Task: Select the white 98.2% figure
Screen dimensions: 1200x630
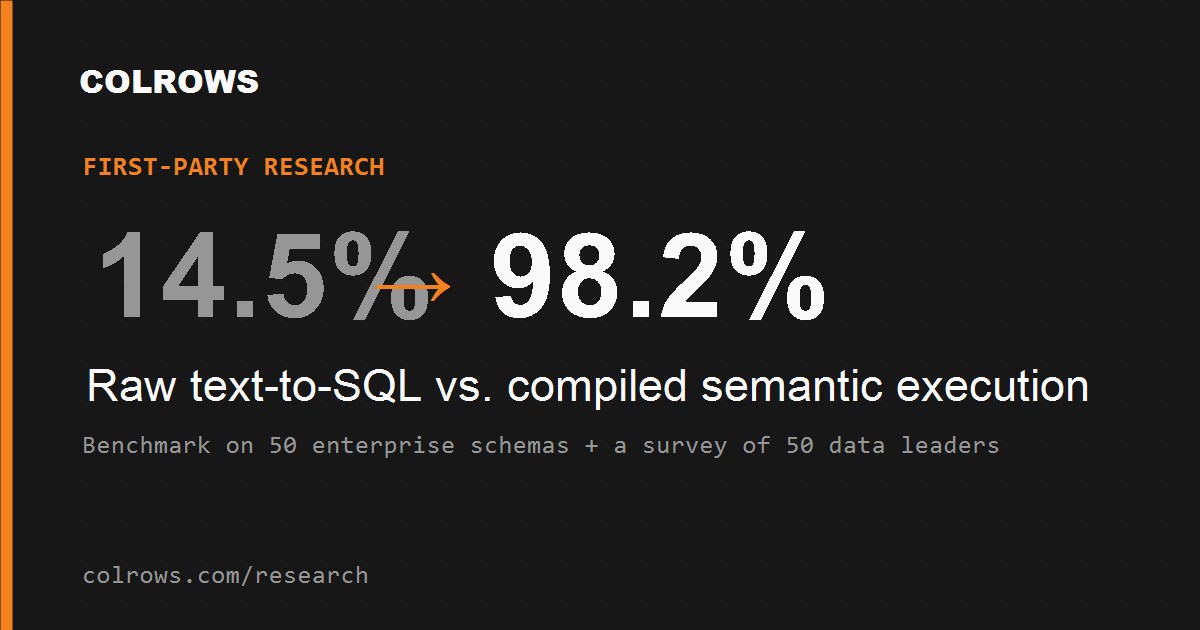Action: pos(659,275)
